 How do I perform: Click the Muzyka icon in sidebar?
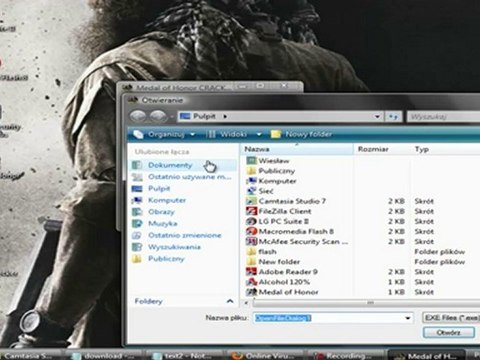click(137, 223)
